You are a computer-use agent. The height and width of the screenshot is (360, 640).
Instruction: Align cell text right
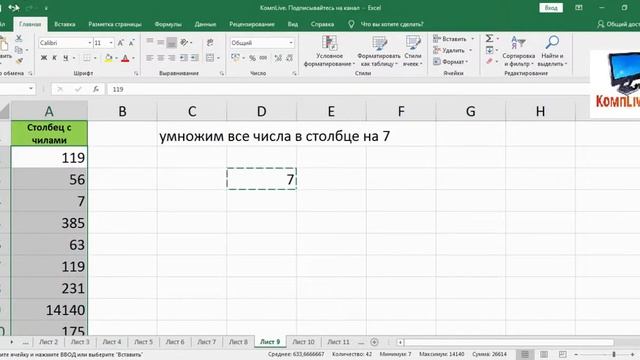172,58
